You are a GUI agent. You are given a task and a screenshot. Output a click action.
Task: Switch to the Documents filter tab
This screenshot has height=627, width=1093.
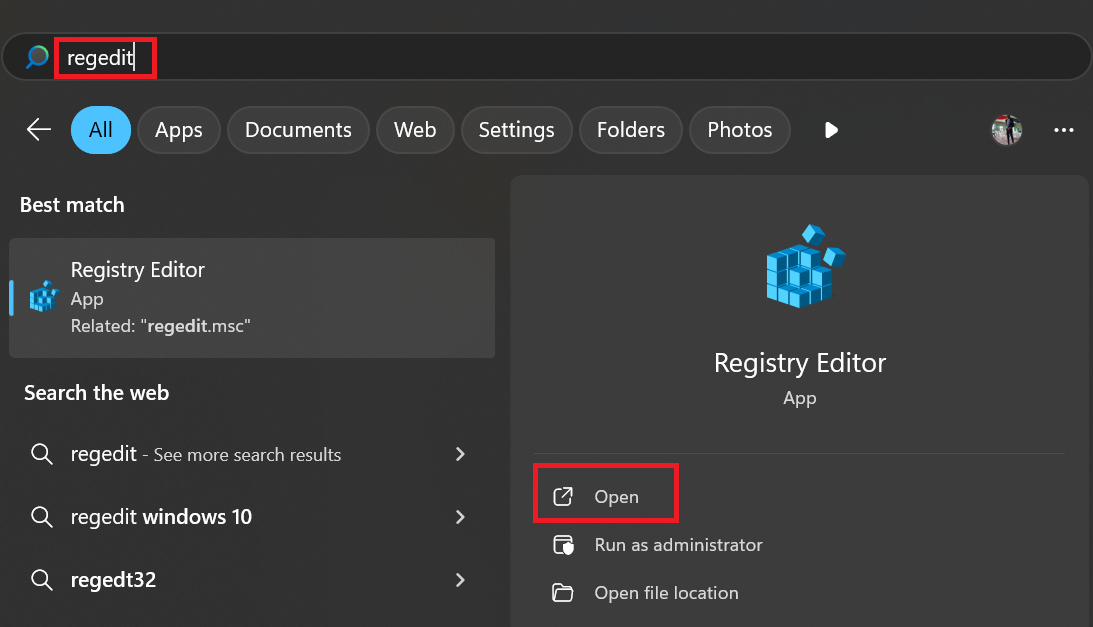(298, 130)
